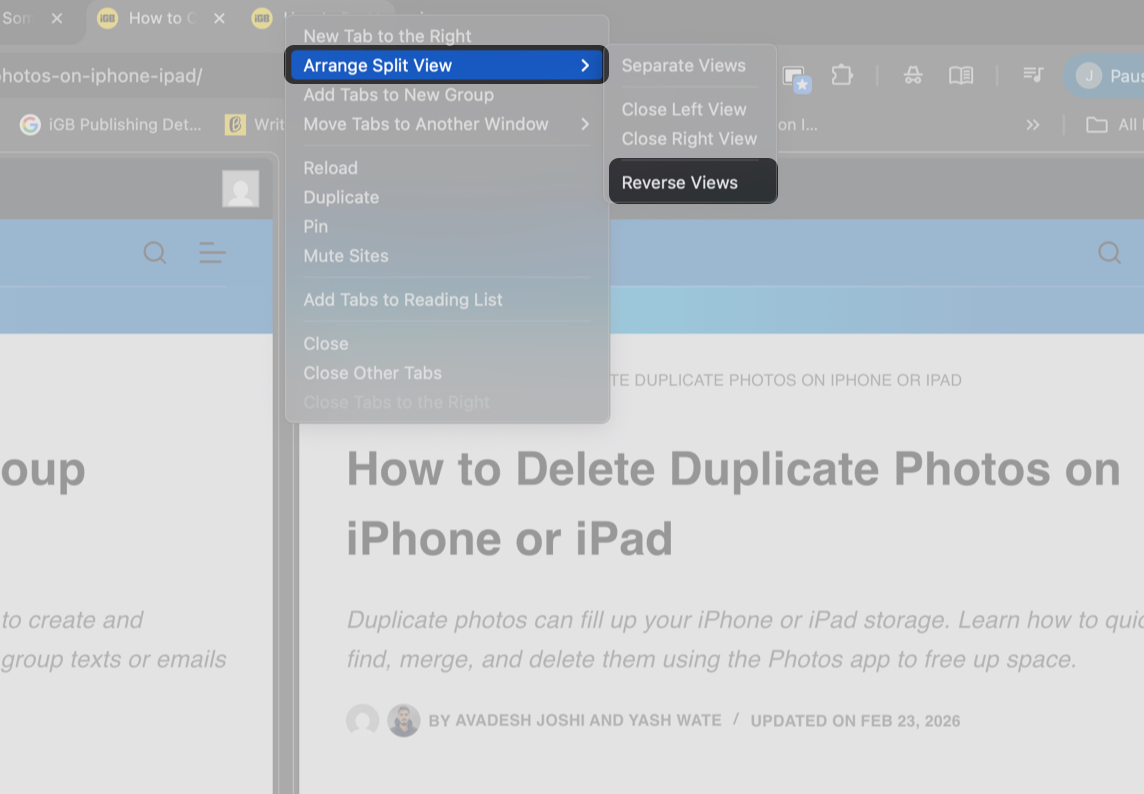This screenshot has height=794, width=1144.
Task: Open the reading list book icon
Action: pyautogui.click(x=960, y=75)
